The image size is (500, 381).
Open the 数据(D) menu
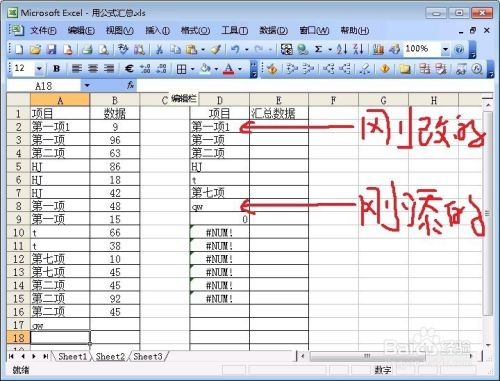(x=273, y=31)
